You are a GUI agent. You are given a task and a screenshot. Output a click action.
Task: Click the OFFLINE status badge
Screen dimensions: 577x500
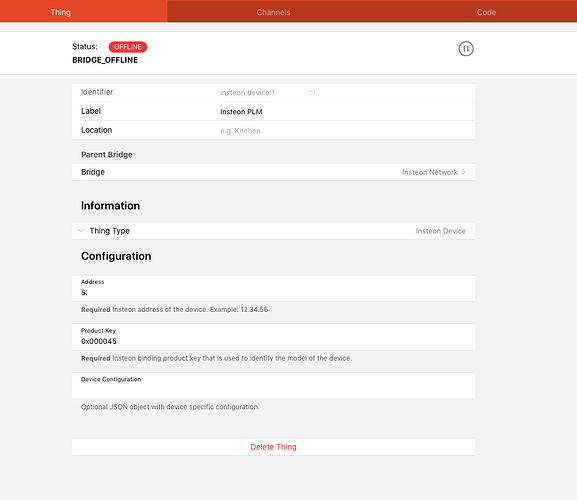(128, 47)
